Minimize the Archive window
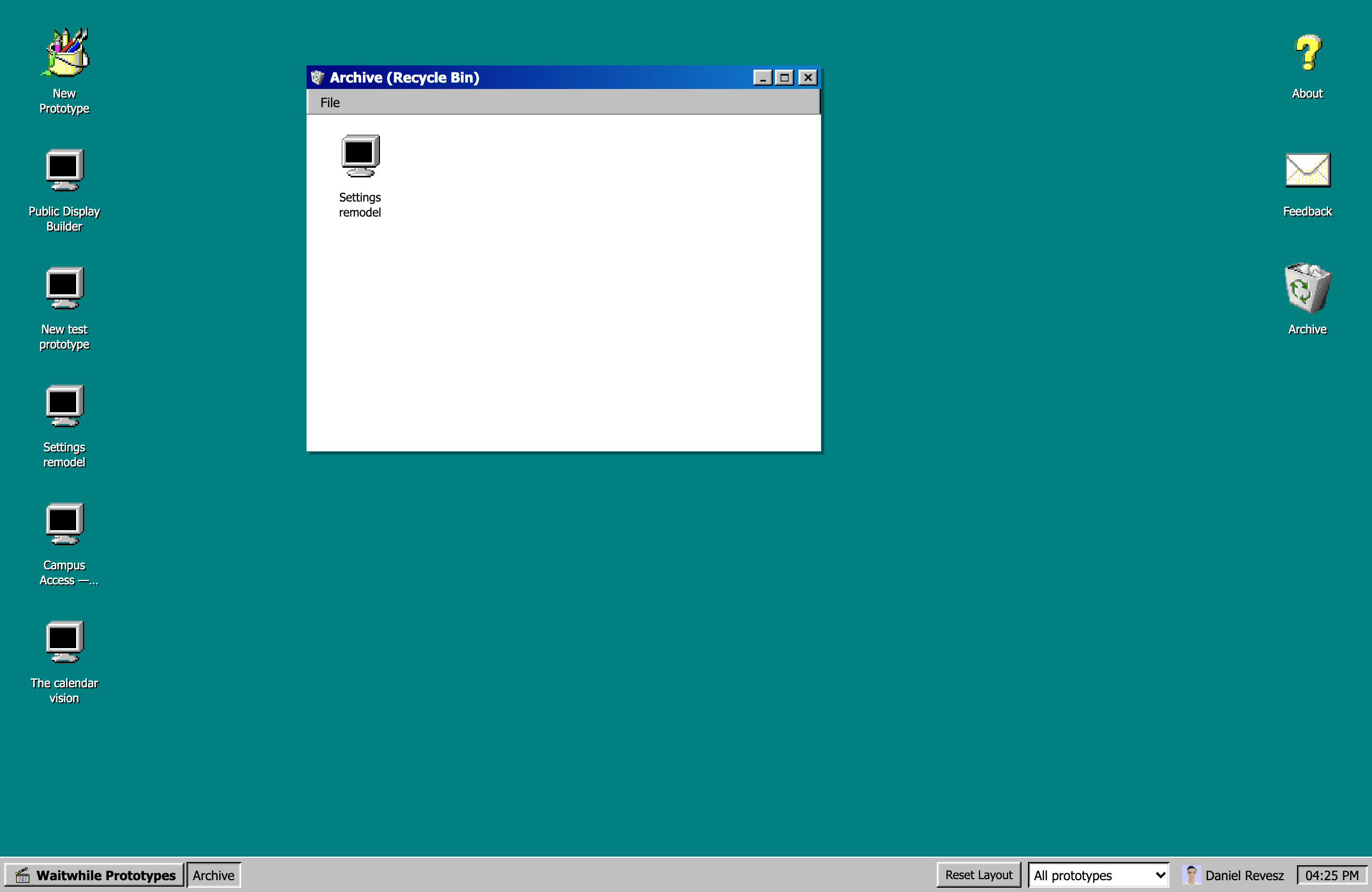The height and width of the screenshot is (892, 1372). [763, 77]
